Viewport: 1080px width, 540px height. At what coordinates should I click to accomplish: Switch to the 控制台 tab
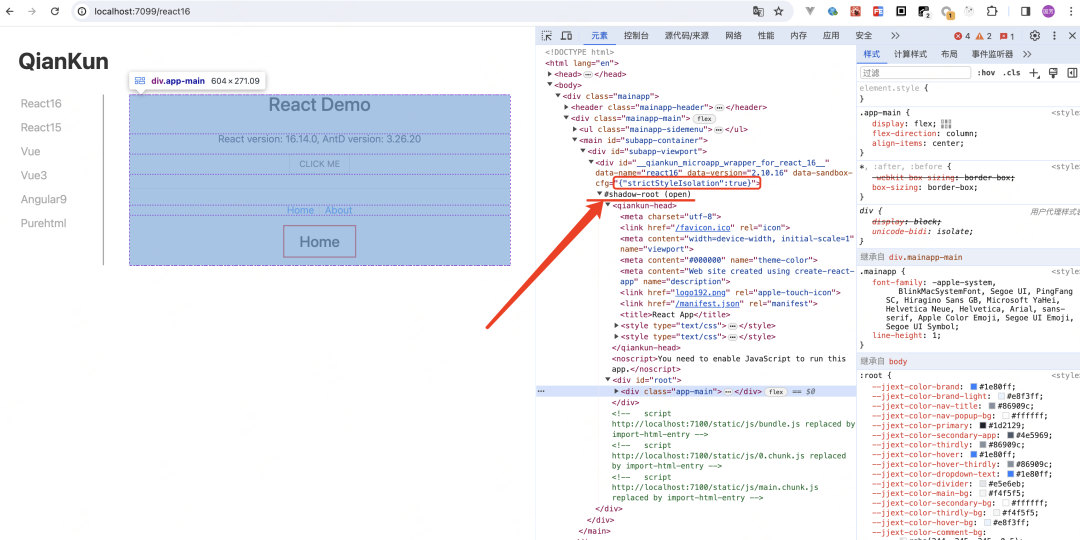(636, 36)
